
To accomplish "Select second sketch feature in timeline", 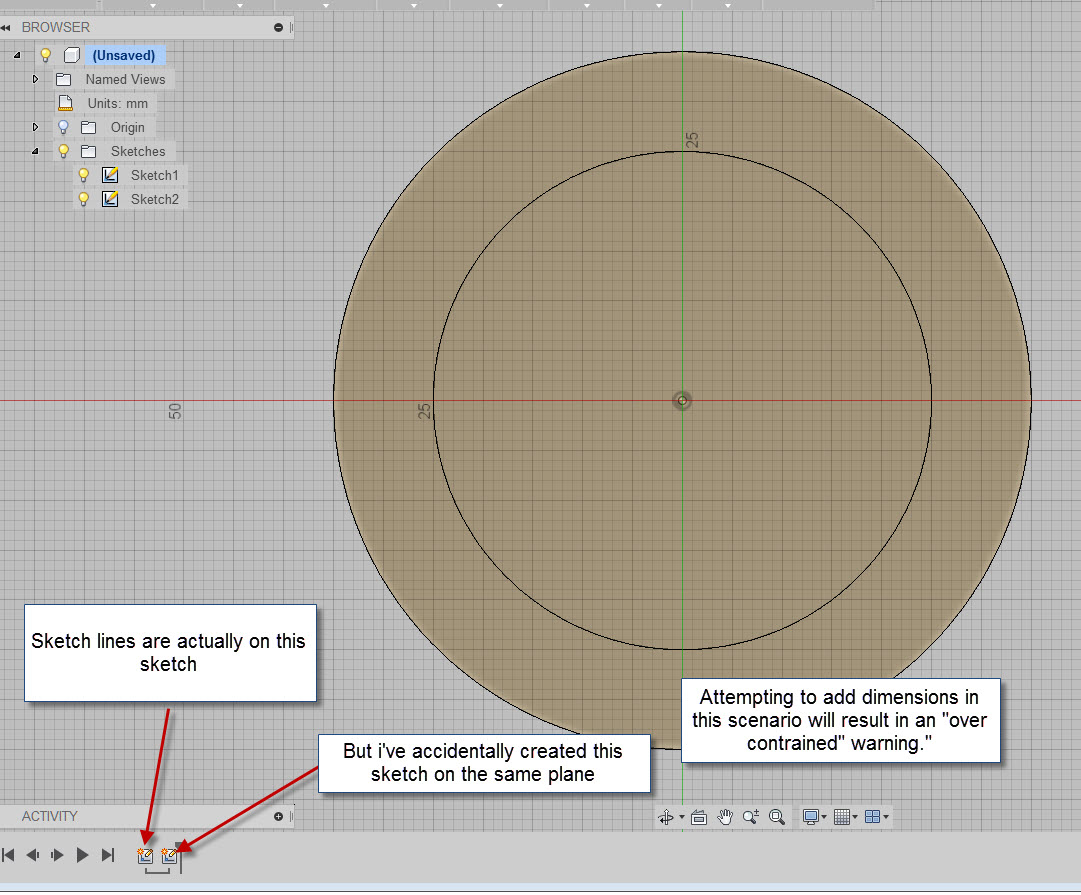I will point(169,856).
